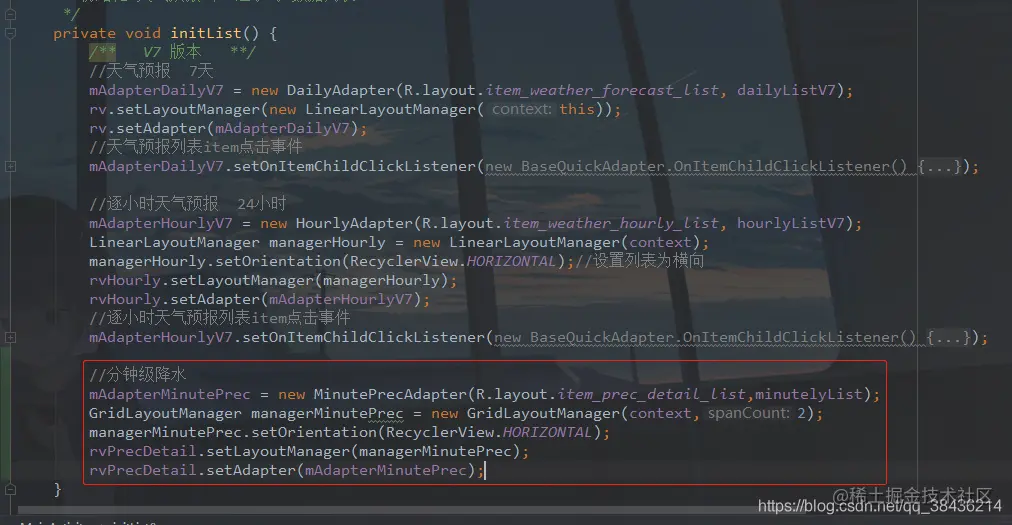Click fold end marker beside closing brace
1012x525 pixels.
click(x=10, y=489)
